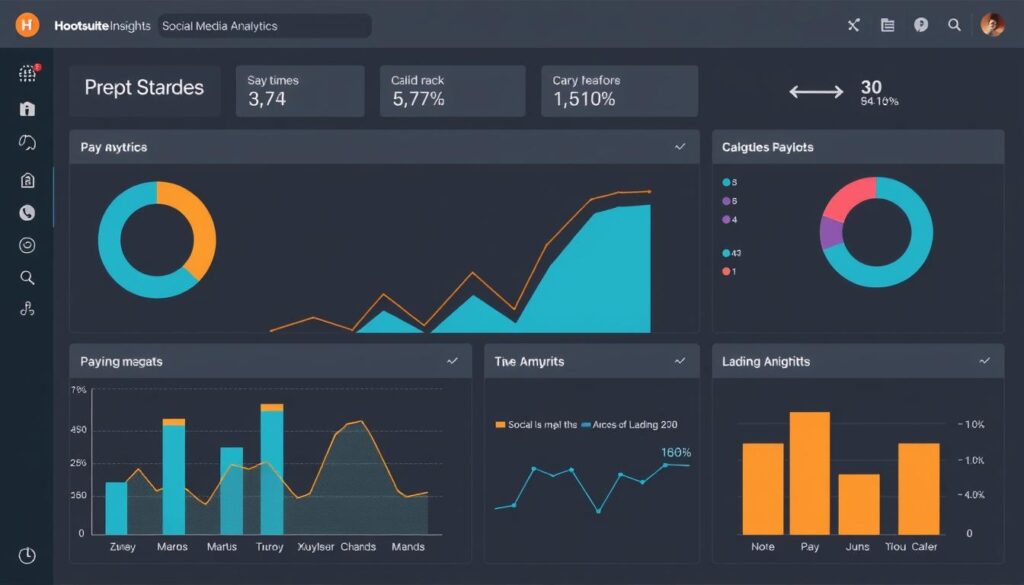1024x585 pixels.
Task: Click the crossed-arrows shuffle icon in top bar
Action: (853, 26)
